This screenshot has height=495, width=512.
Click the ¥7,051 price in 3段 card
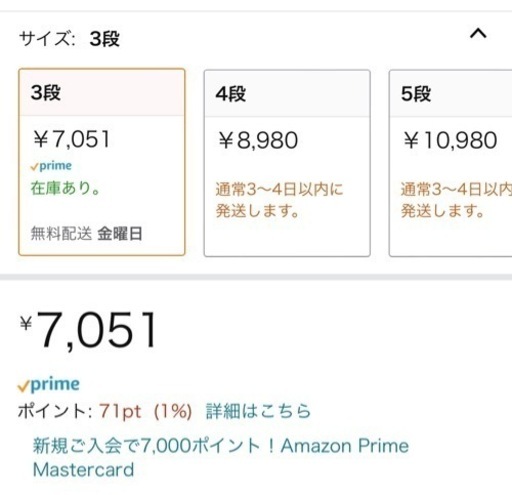(x=71, y=139)
